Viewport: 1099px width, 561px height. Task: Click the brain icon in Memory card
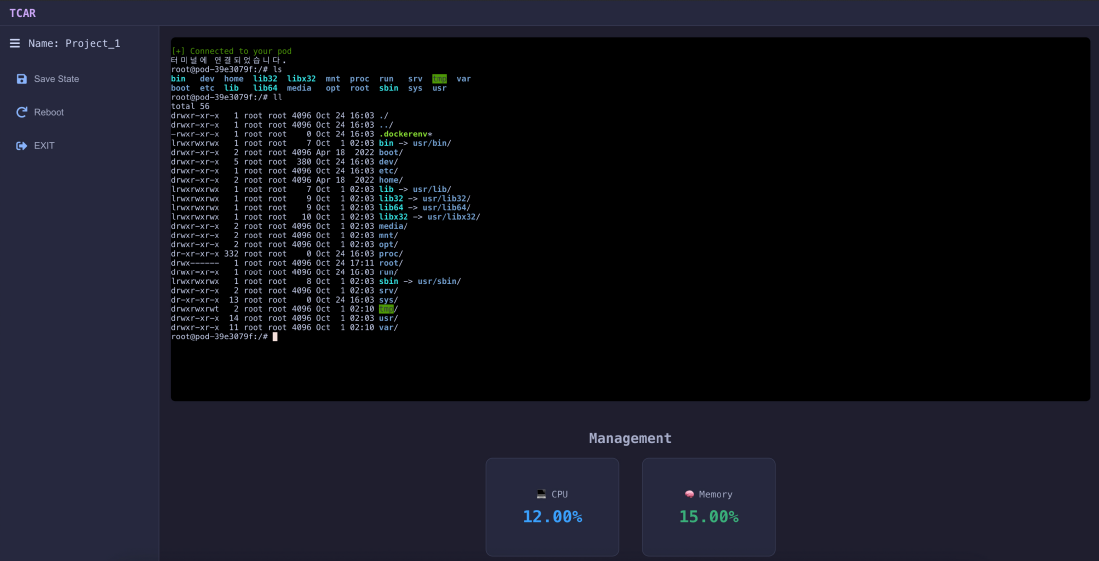690,494
